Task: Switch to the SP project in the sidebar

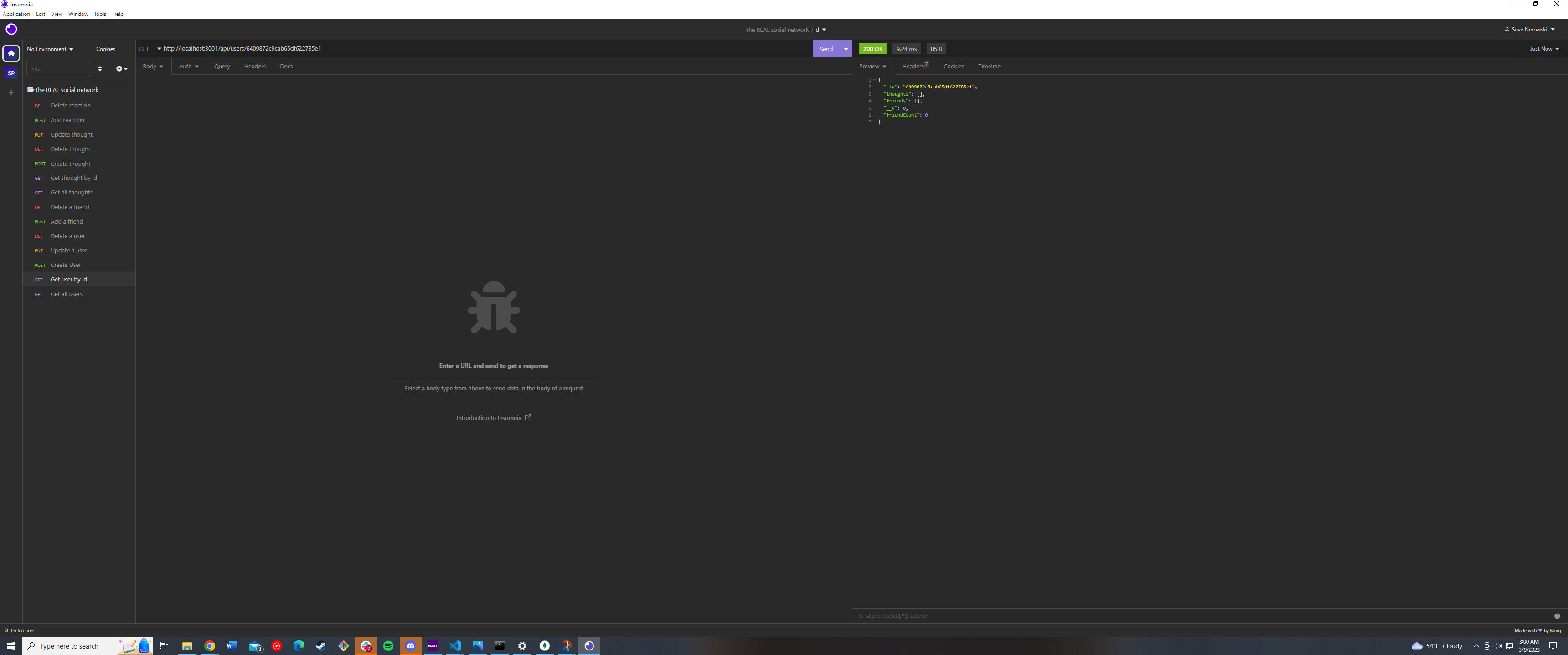Action: [11, 72]
